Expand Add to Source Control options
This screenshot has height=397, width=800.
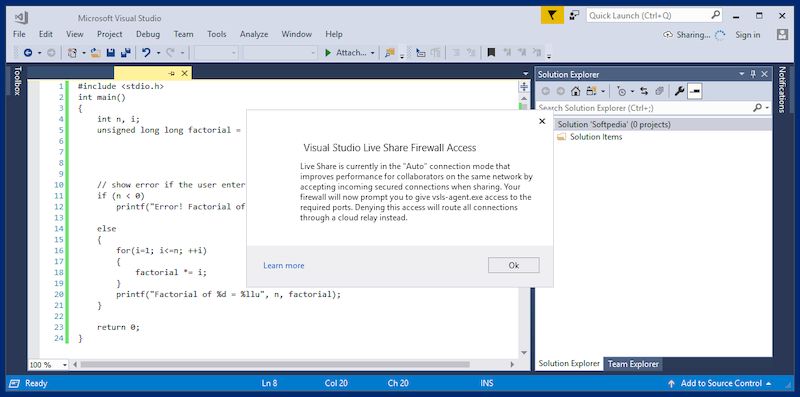point(769,383)
